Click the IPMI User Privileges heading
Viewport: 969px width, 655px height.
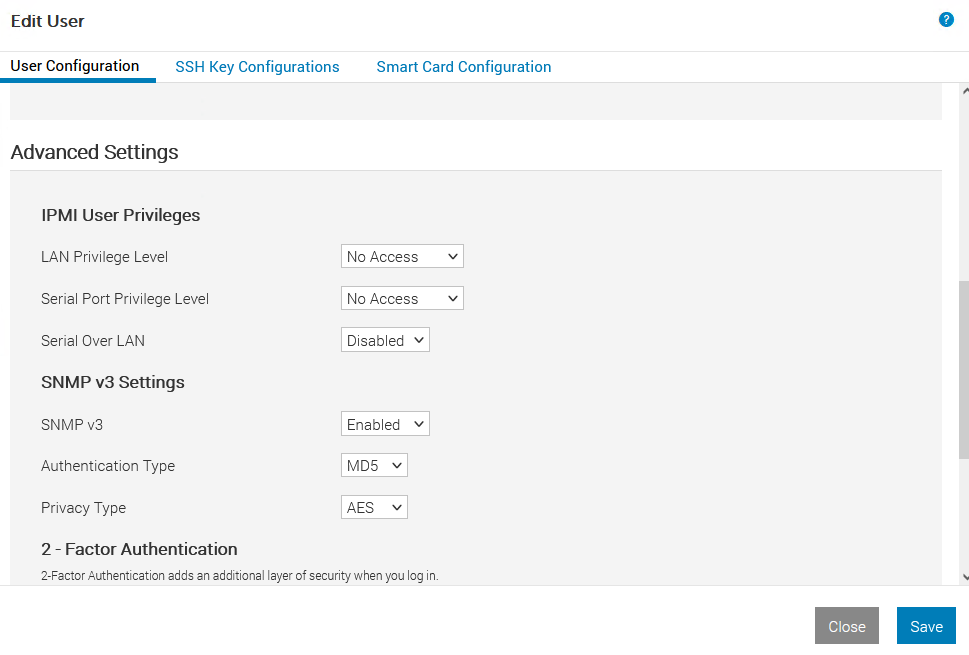pos(121,215)
